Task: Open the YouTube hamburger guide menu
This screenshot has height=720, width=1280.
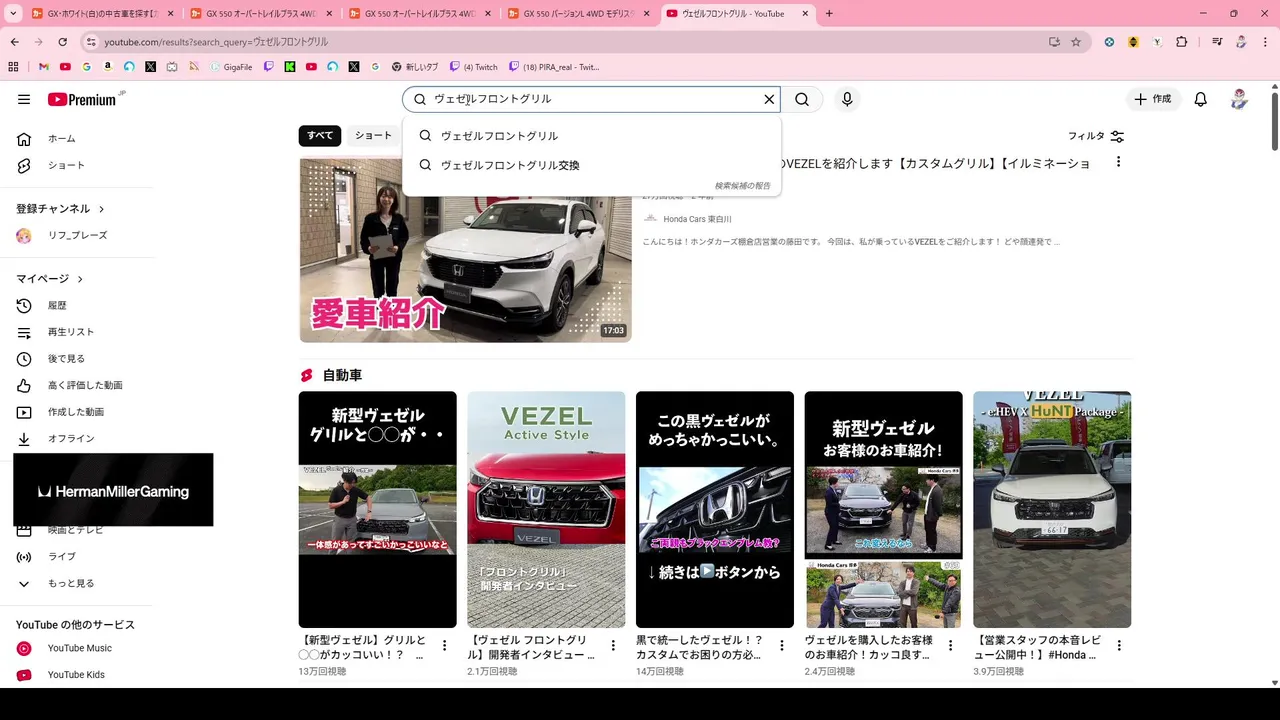Action: click(24, 99)
